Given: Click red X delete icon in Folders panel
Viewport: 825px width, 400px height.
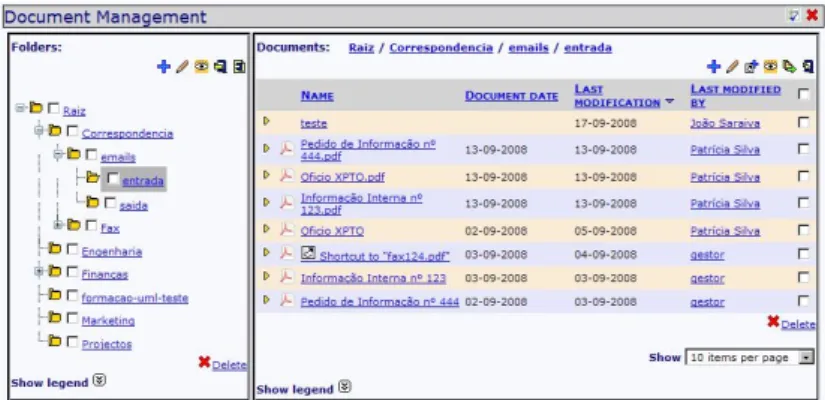Looking at the screenshot, I should pyautogui.click(x=204, y=362).
